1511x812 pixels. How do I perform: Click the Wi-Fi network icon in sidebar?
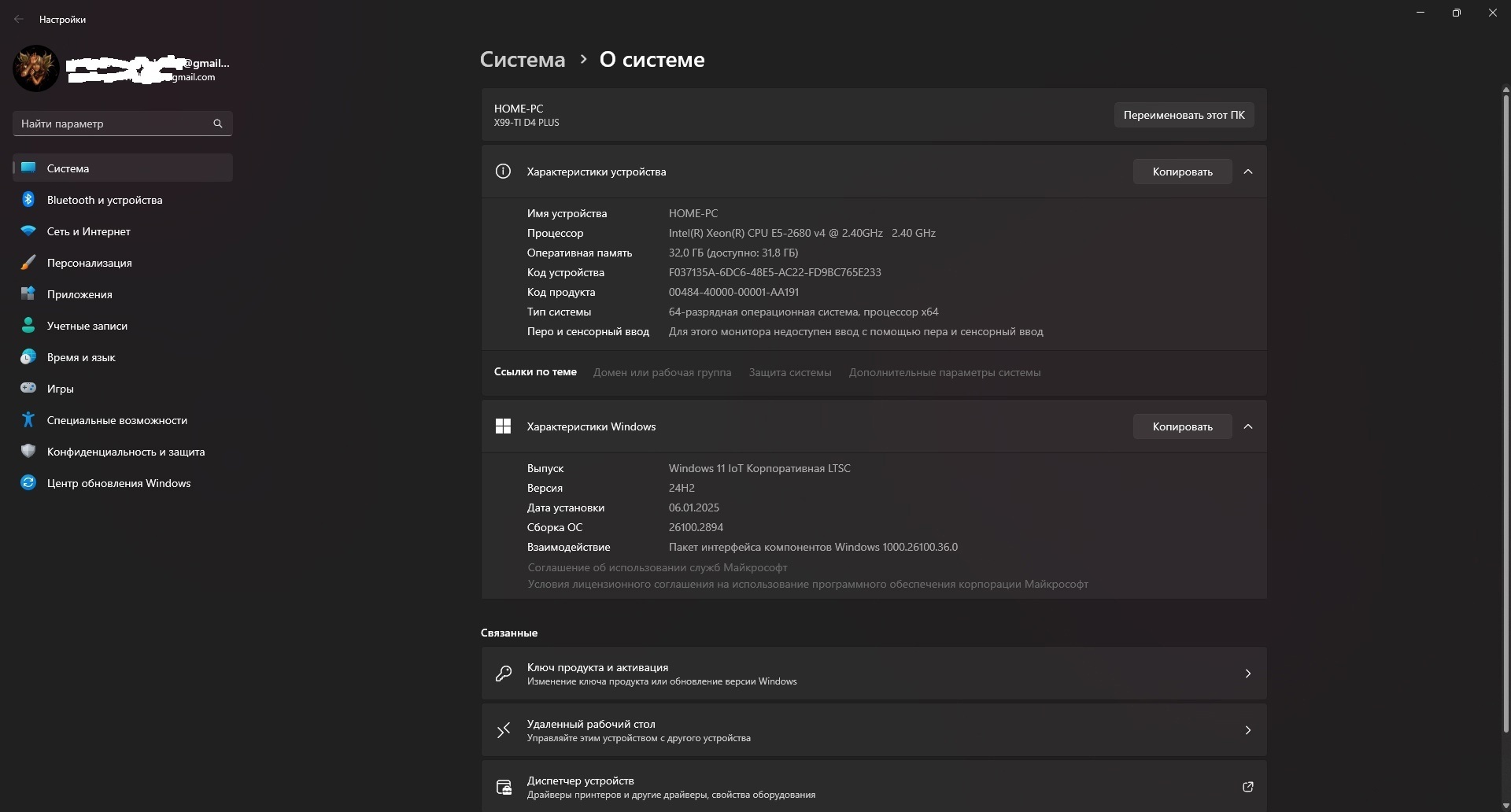pos(28,231)
